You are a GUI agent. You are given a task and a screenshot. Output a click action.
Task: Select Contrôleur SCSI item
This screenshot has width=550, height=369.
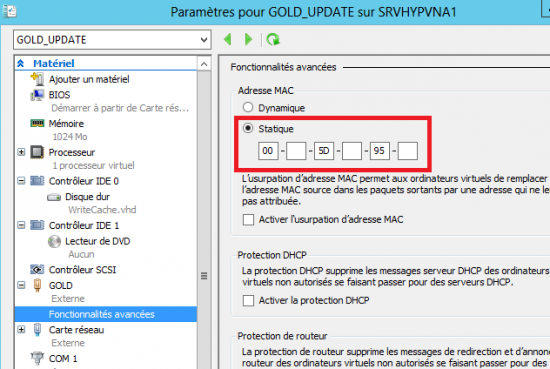82,270
